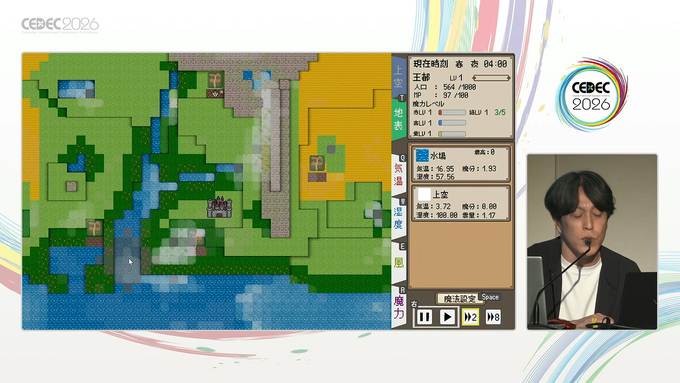Click the 雲量 1.17 cloud amount value
Screen dimensions: 680x383
489,215
